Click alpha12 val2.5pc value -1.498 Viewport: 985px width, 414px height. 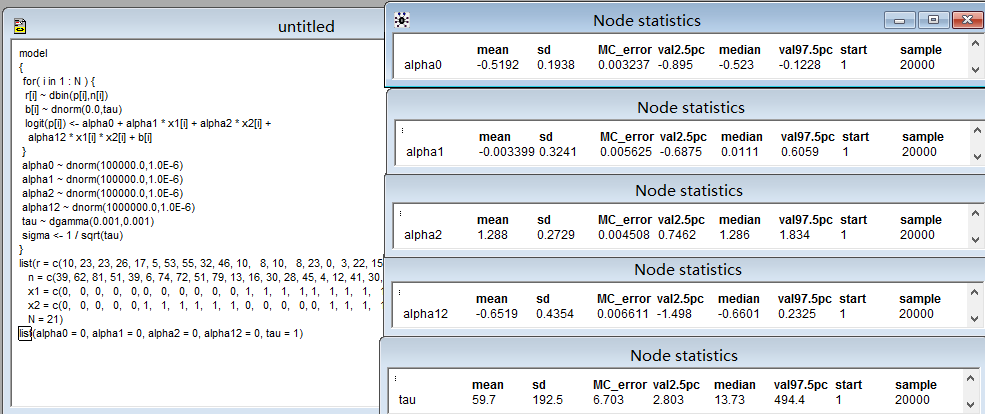click(x=674, y=313)
